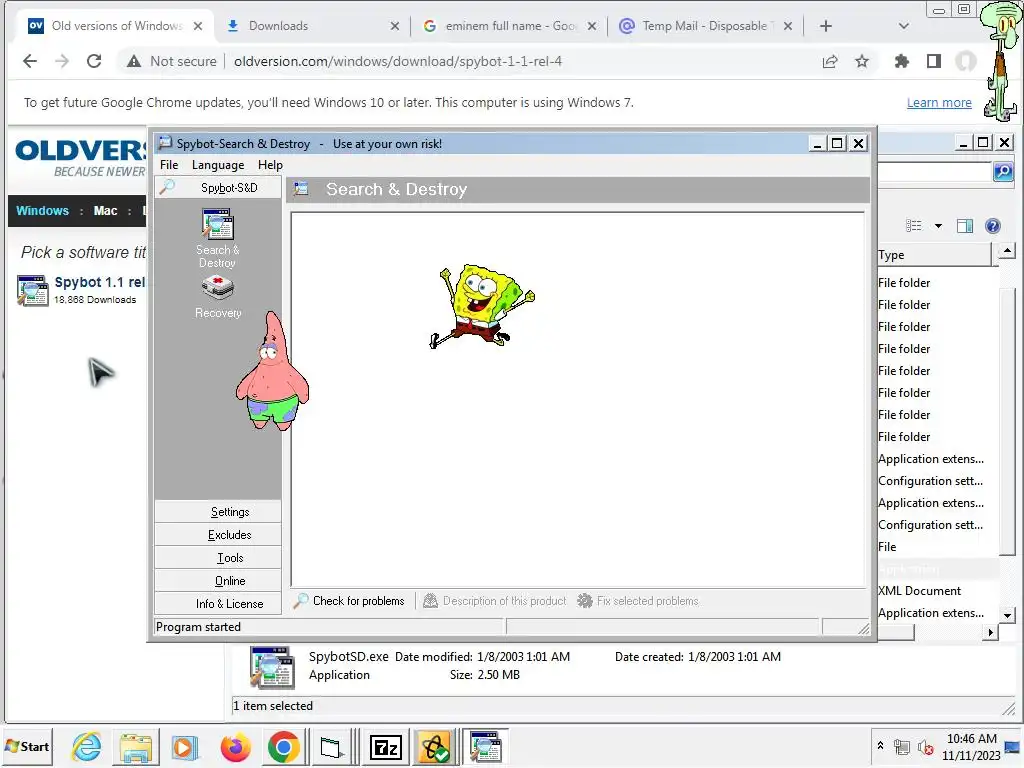Click network icon in system tray

point(902,746)
